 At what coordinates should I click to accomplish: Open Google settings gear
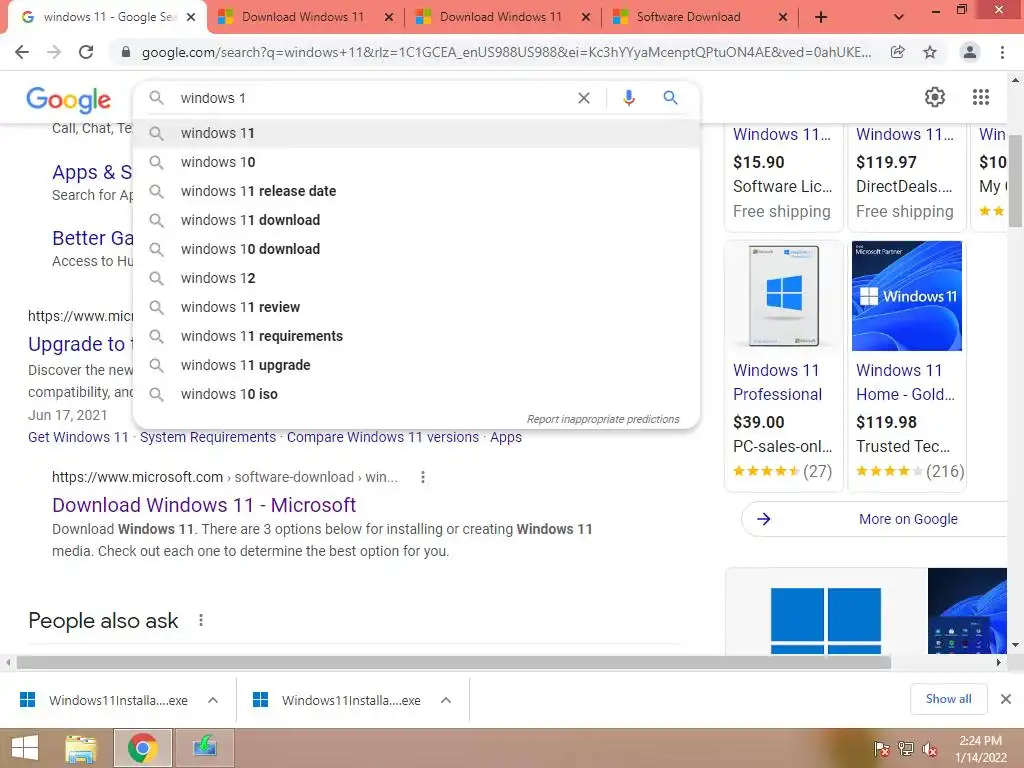(935, 97)
